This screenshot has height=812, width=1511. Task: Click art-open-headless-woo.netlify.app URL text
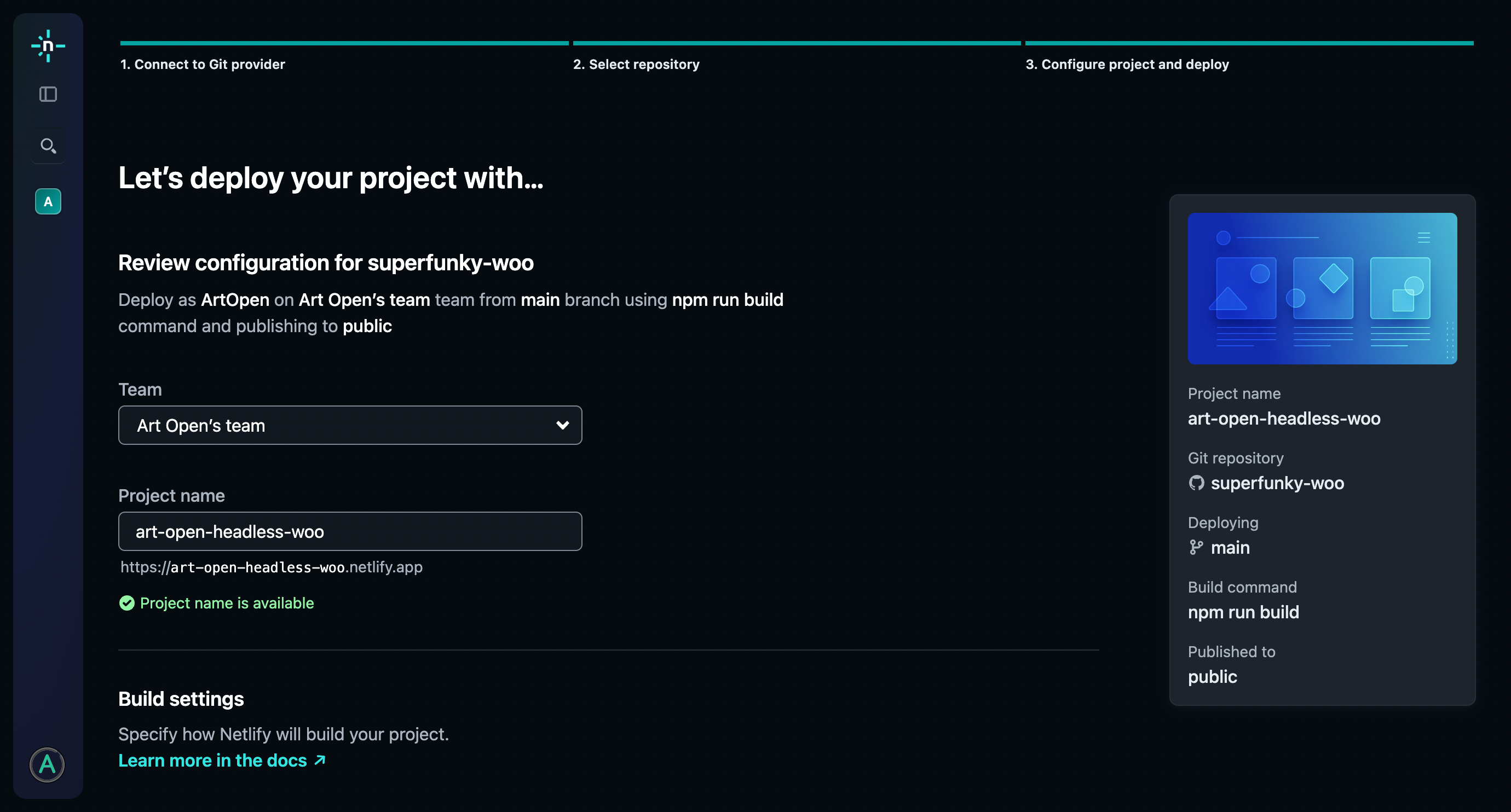[x=271, y=567]
